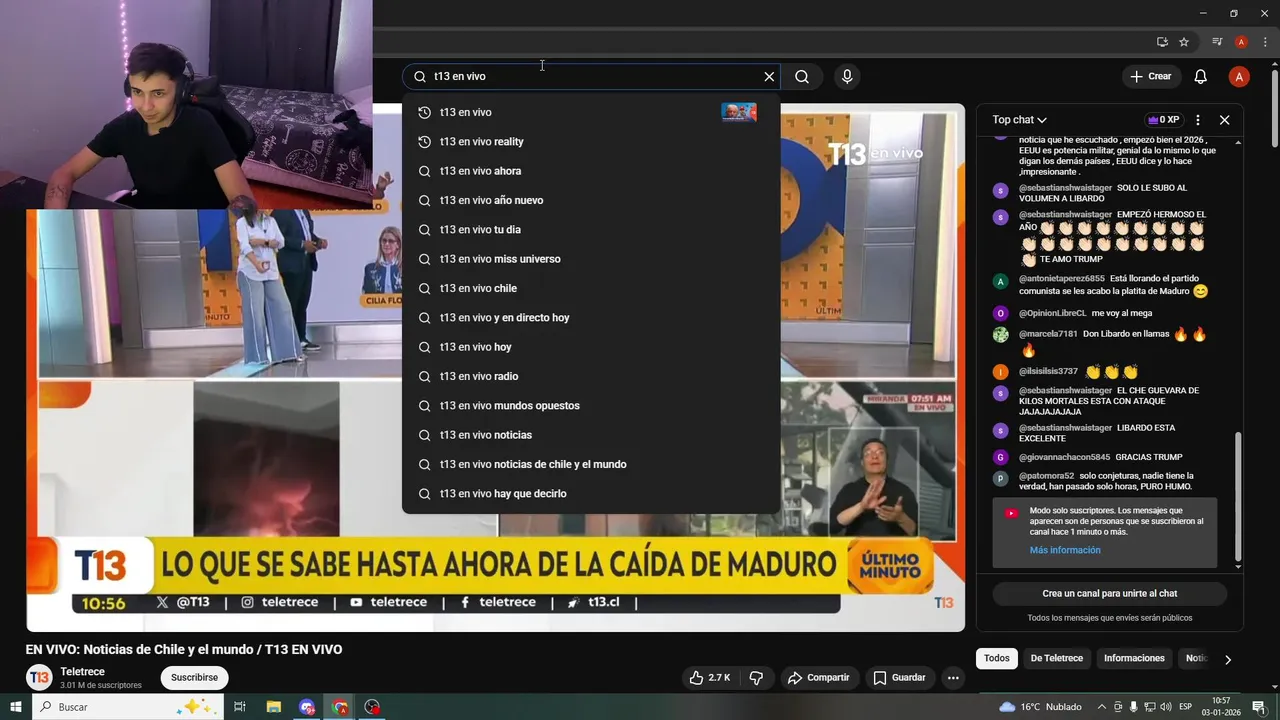The height and width of the screenshot is (720, 1280).
Task: Click Crea un canal para unirte al chat
Action: (1109, 593)
